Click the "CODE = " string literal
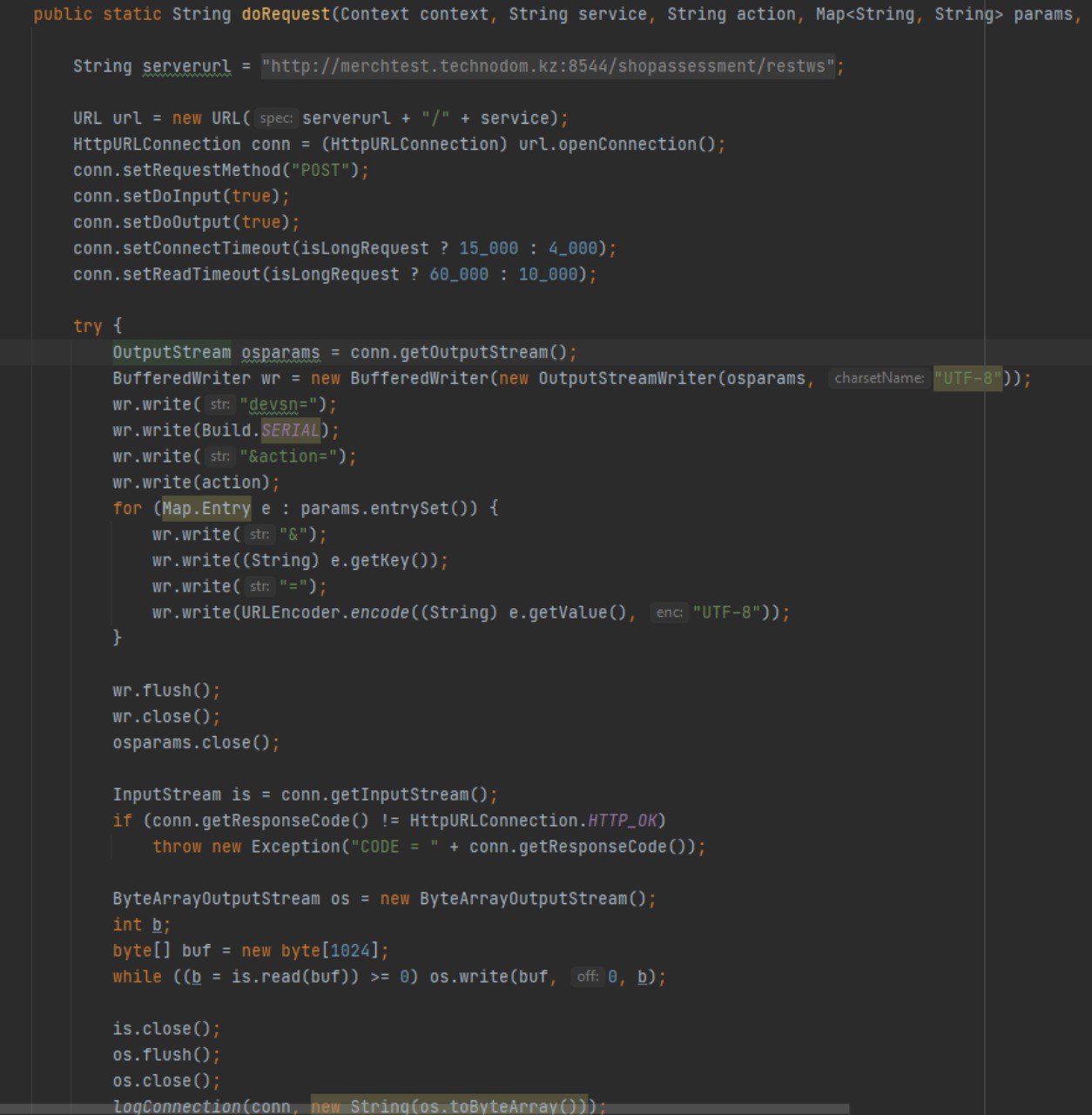The height and width of the screenshot is (1115, 1092). pos(394,848)
